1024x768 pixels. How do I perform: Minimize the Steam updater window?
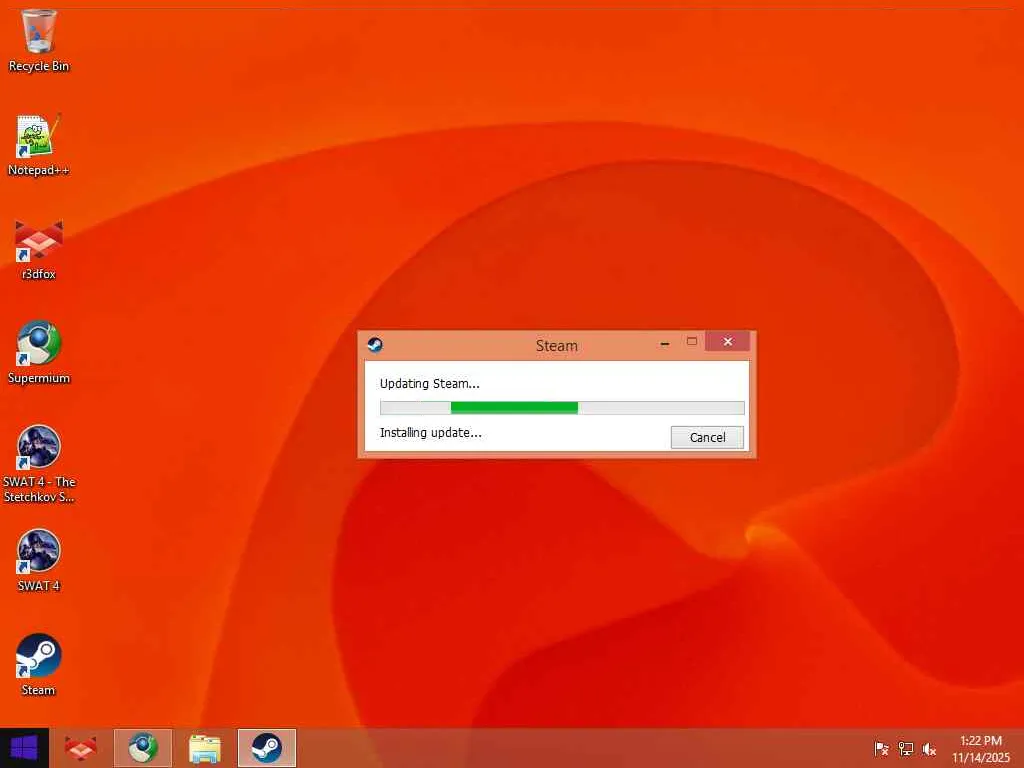click(x=665, y=342)
